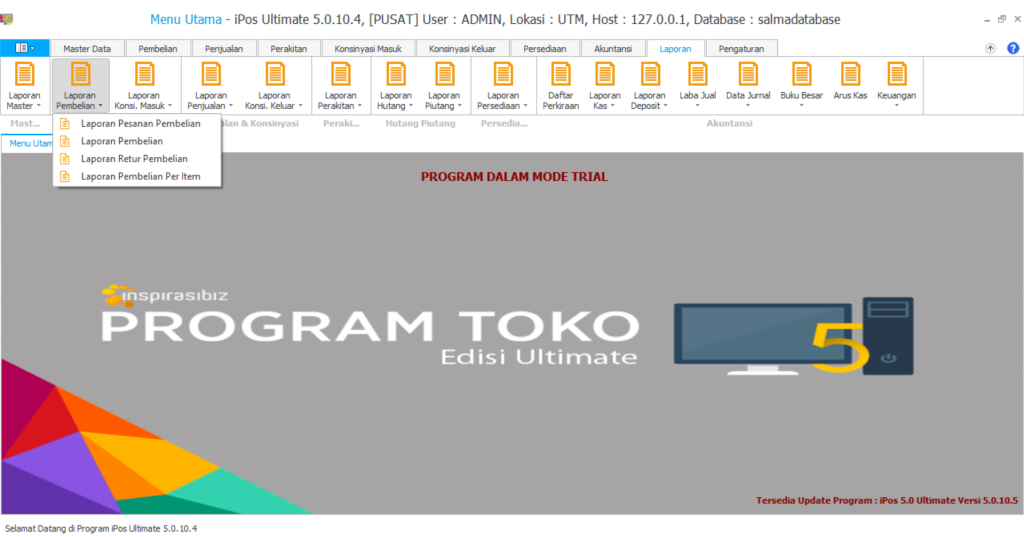Screen dimensions: 1024x537
Task: Open the Laba Jual report icon
Action: [697, 86]
